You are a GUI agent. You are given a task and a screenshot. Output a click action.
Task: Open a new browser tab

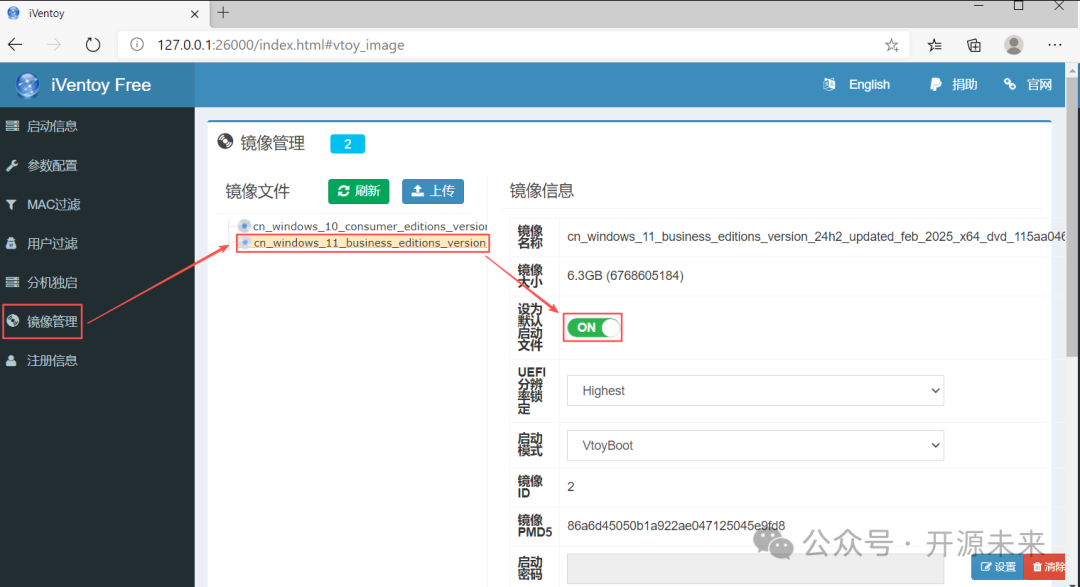(x=223, y=12)
